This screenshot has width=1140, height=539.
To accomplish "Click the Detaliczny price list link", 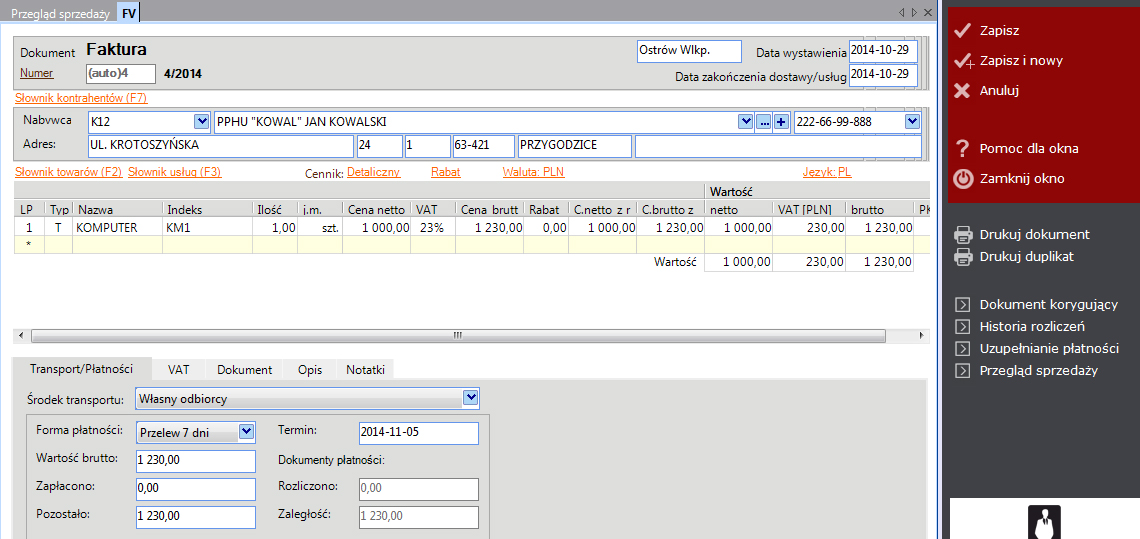I will pyautogui.click(x=374, y=172).
